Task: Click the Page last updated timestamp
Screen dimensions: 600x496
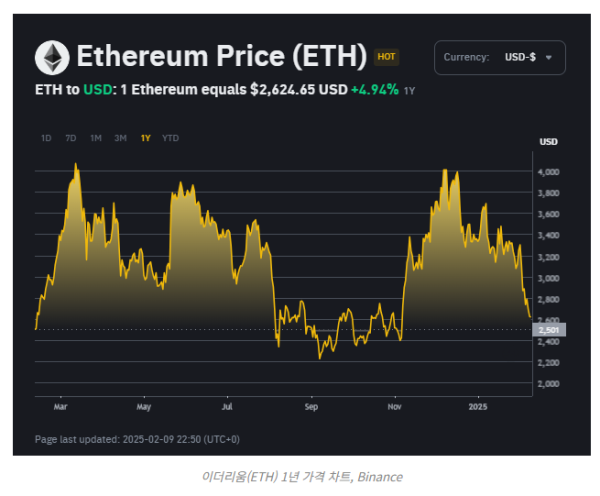Action: [137, 439]
